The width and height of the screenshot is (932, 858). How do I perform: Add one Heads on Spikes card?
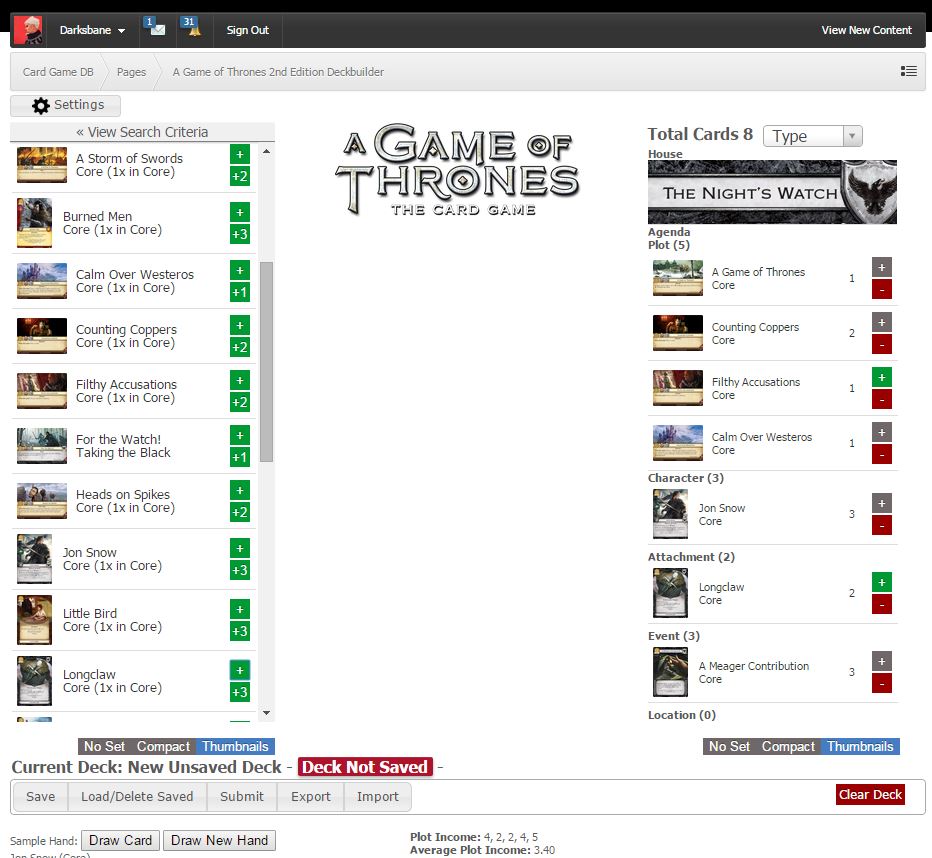(x=240, y=490)
